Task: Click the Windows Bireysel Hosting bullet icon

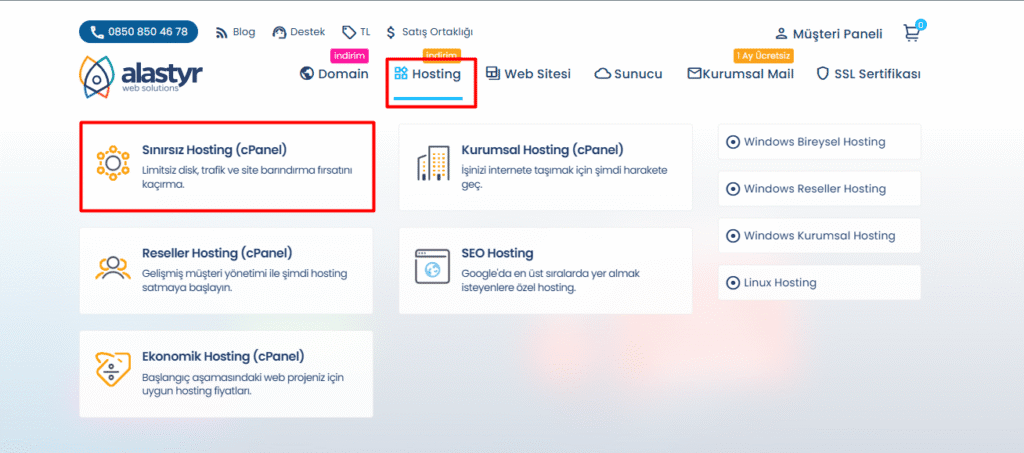Action: pos(733,142)
